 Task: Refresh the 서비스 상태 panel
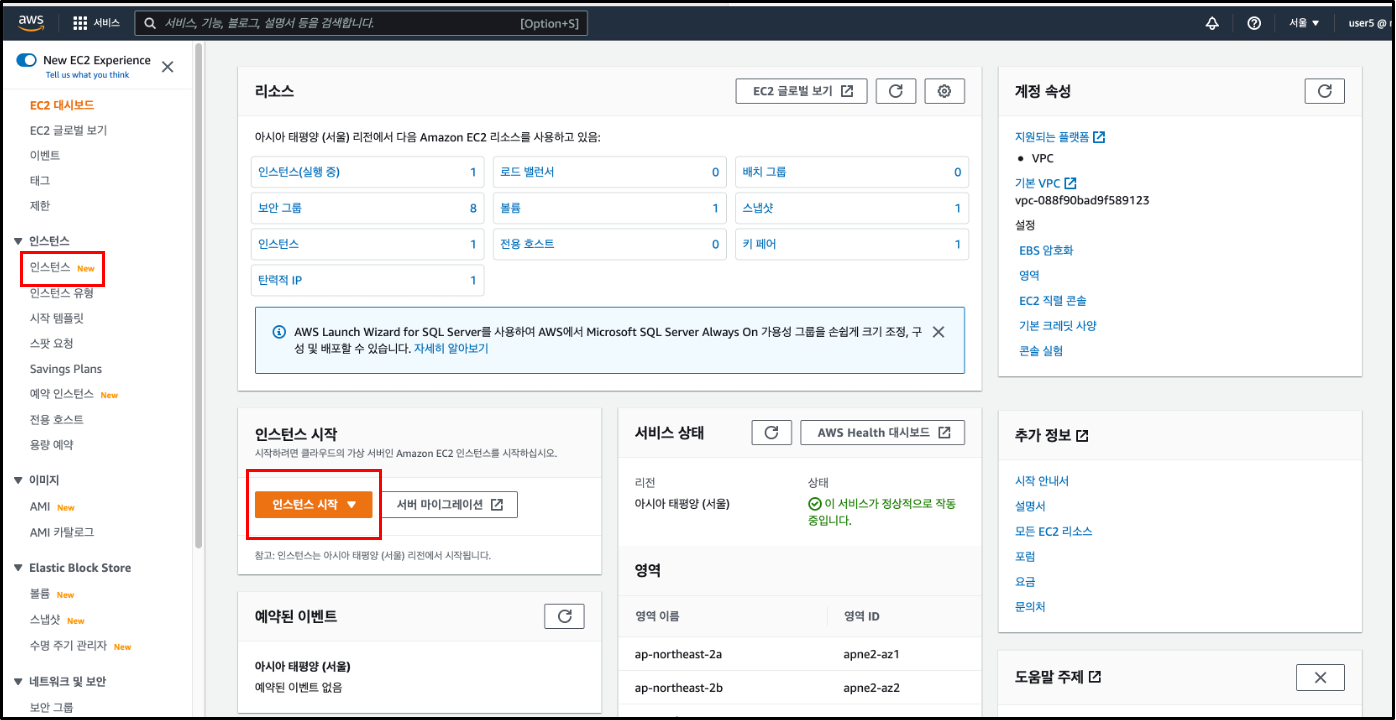[x=771, y=432]
